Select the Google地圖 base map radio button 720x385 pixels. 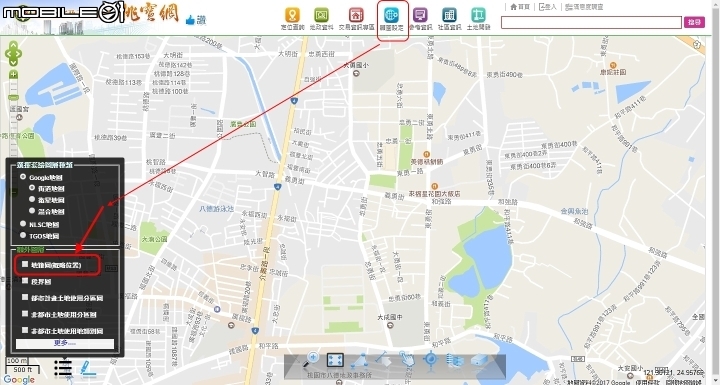click(x=22, y=176)
